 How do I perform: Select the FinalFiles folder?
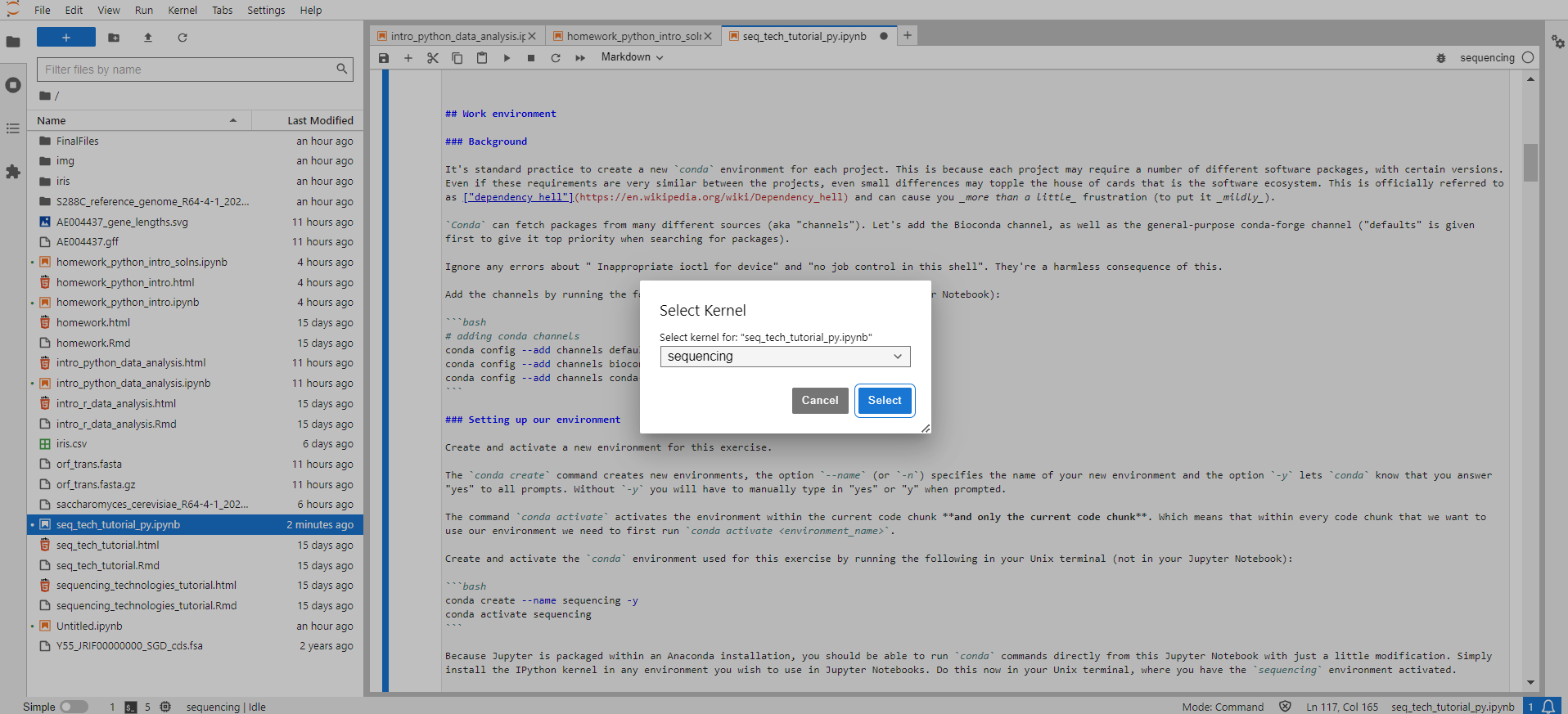pos(195,141)
